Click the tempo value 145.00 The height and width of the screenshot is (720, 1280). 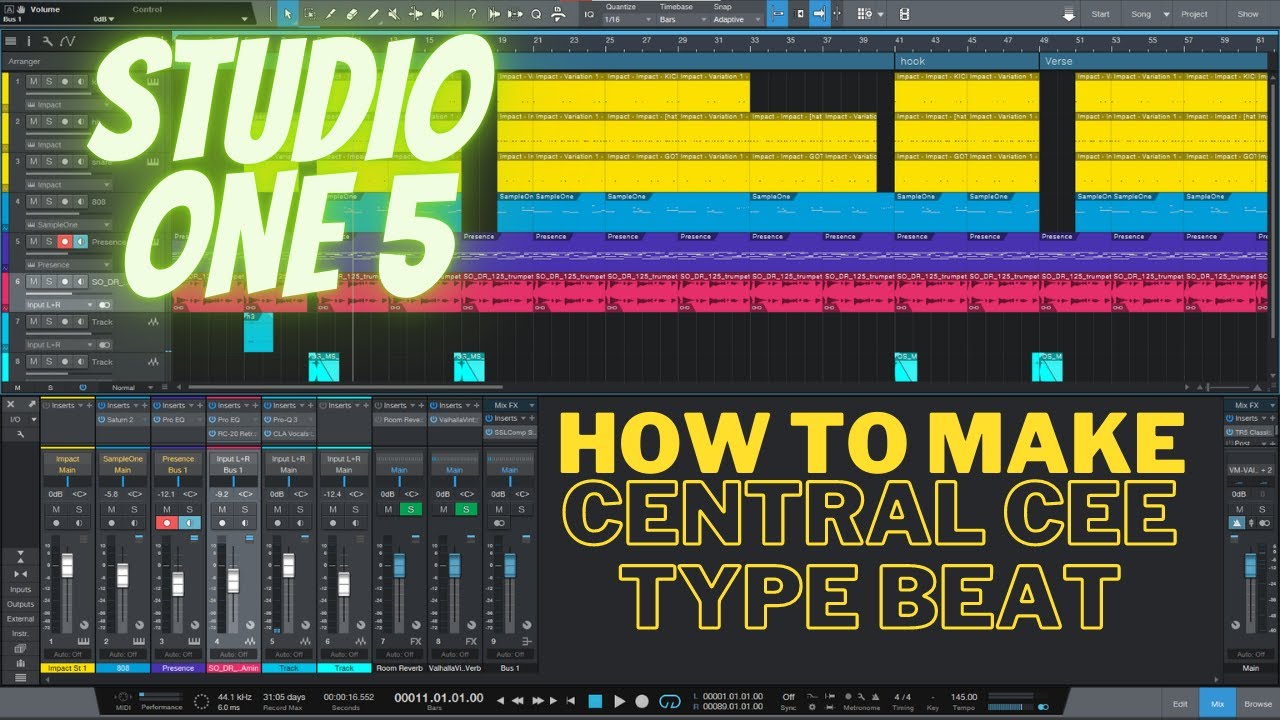click(964, 697)
